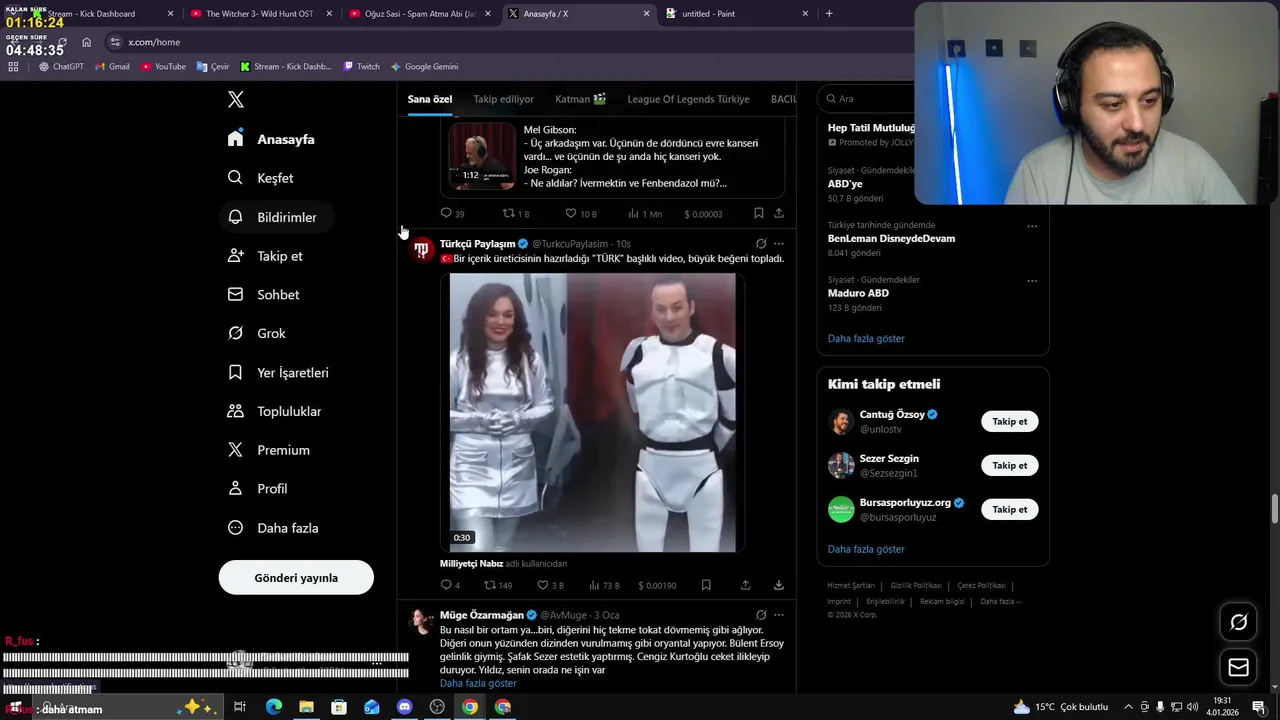Screen dimensions: 1280x720
Task: Switch to untitled - Paint browser tab
Action: (x=737, y=14)
